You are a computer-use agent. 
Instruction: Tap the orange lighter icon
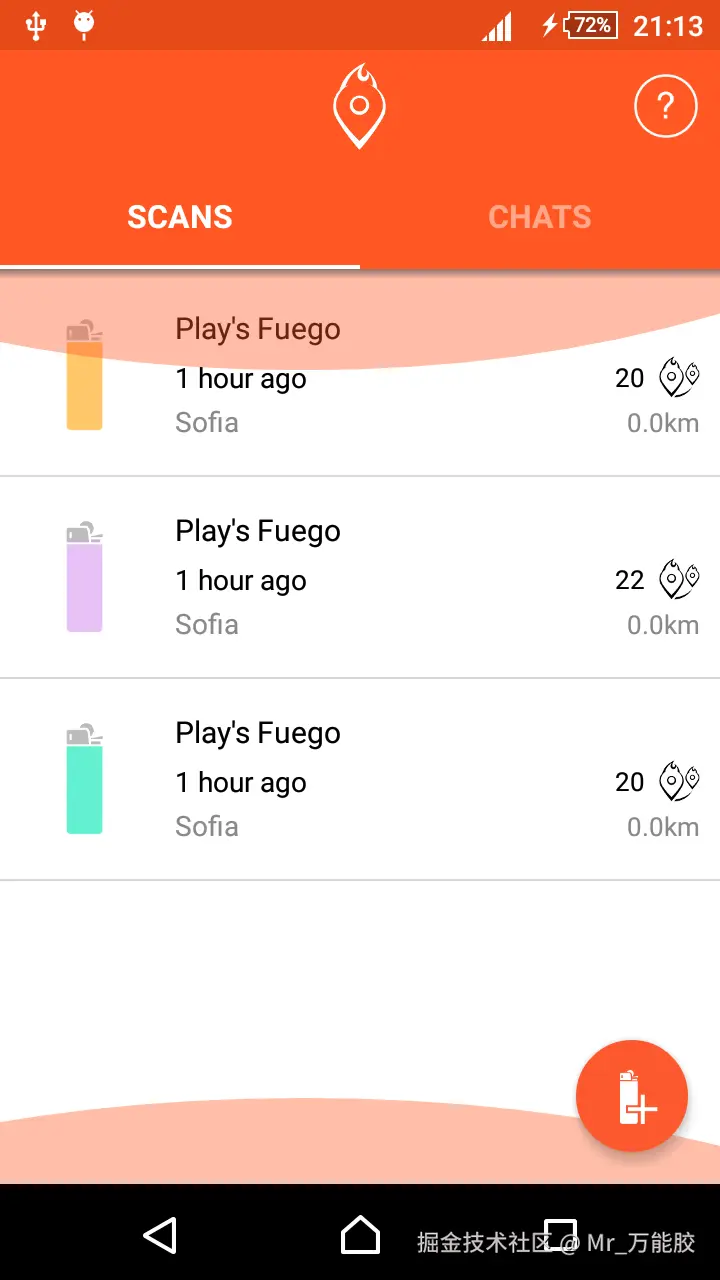tap(85, 376)
